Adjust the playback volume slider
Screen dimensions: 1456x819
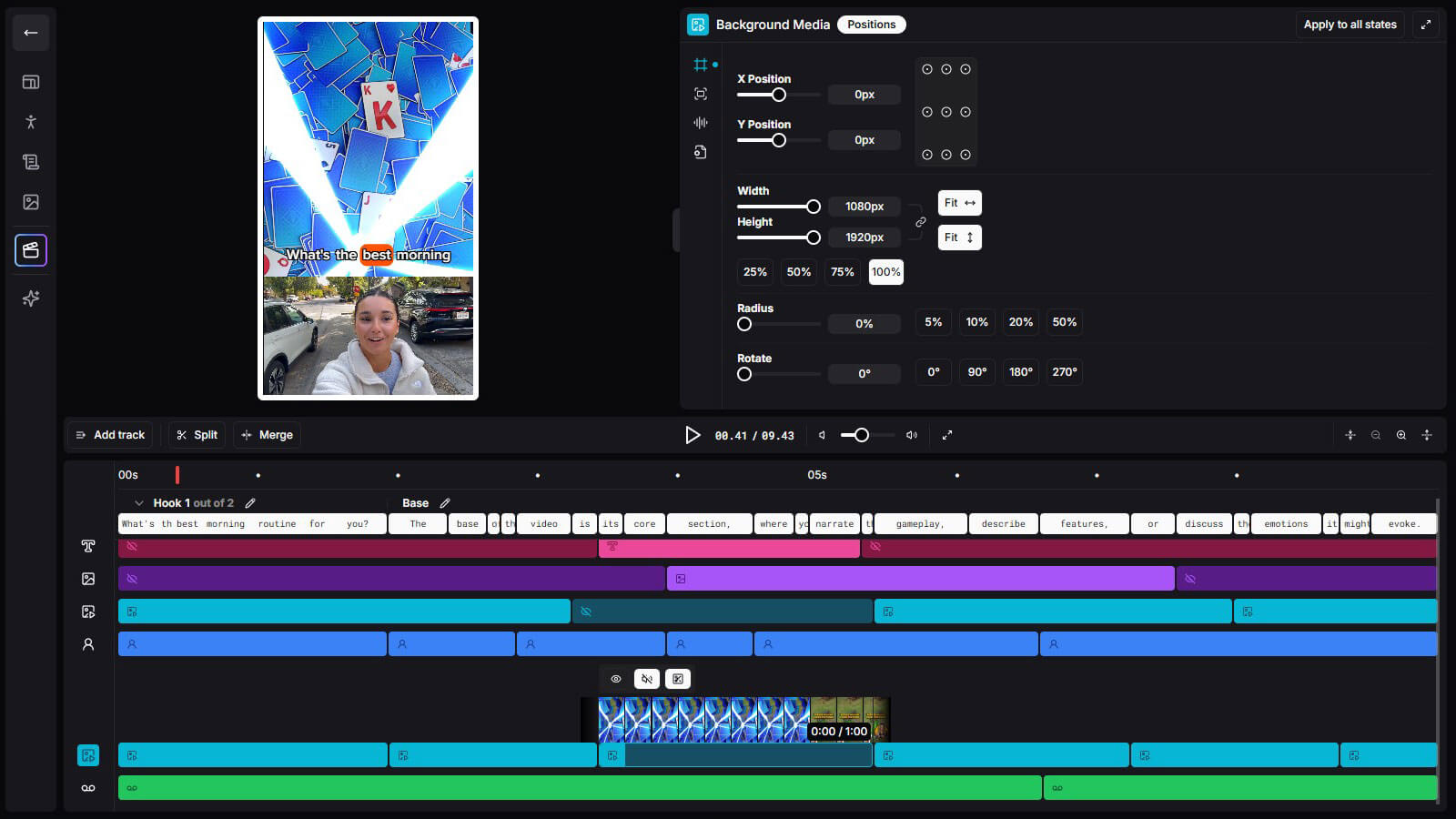pos(860,435)
